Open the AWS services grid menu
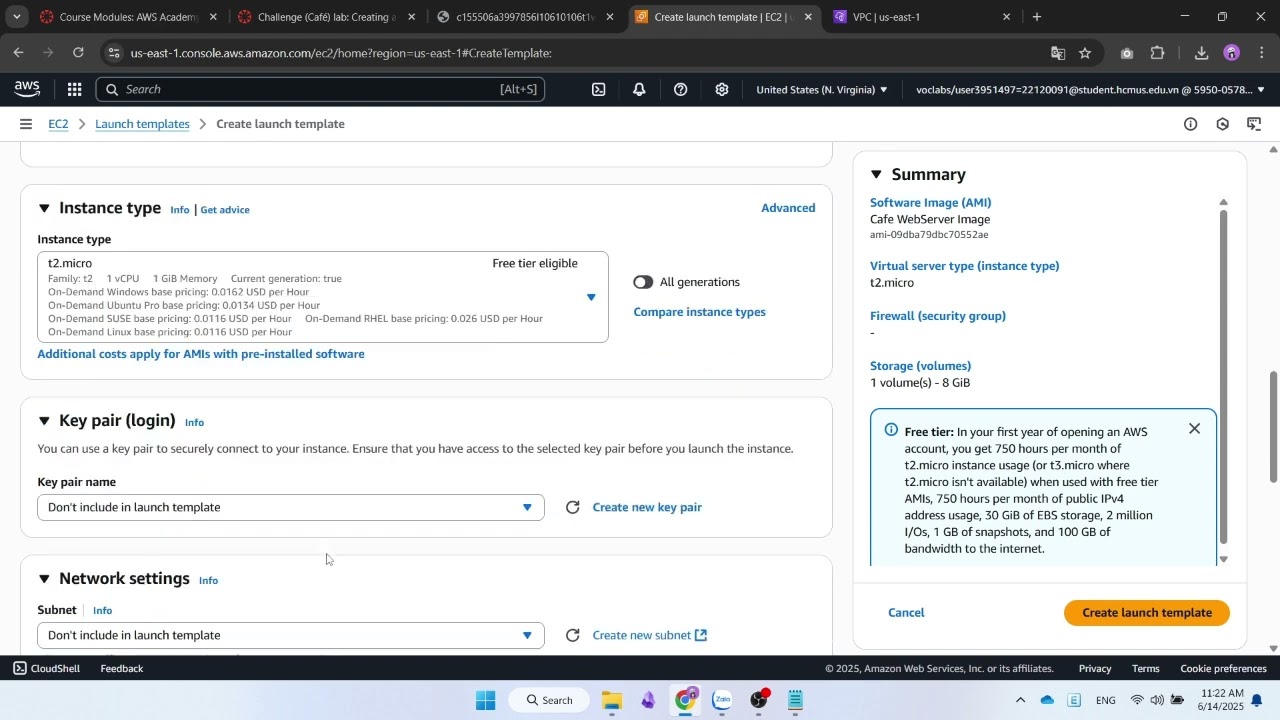 [74, 89]
